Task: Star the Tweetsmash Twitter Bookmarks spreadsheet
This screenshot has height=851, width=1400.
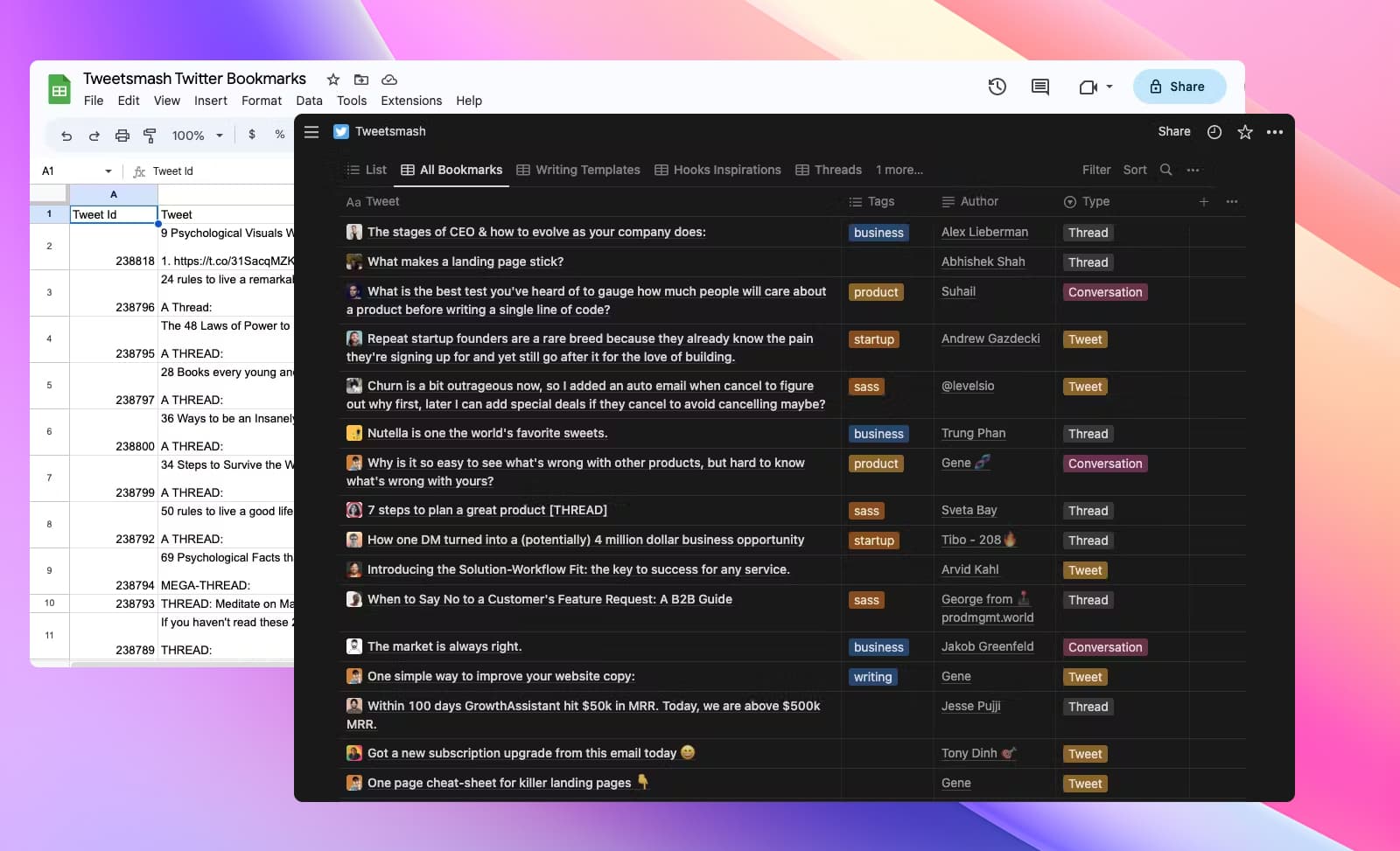Action: [x=333, y=80]
